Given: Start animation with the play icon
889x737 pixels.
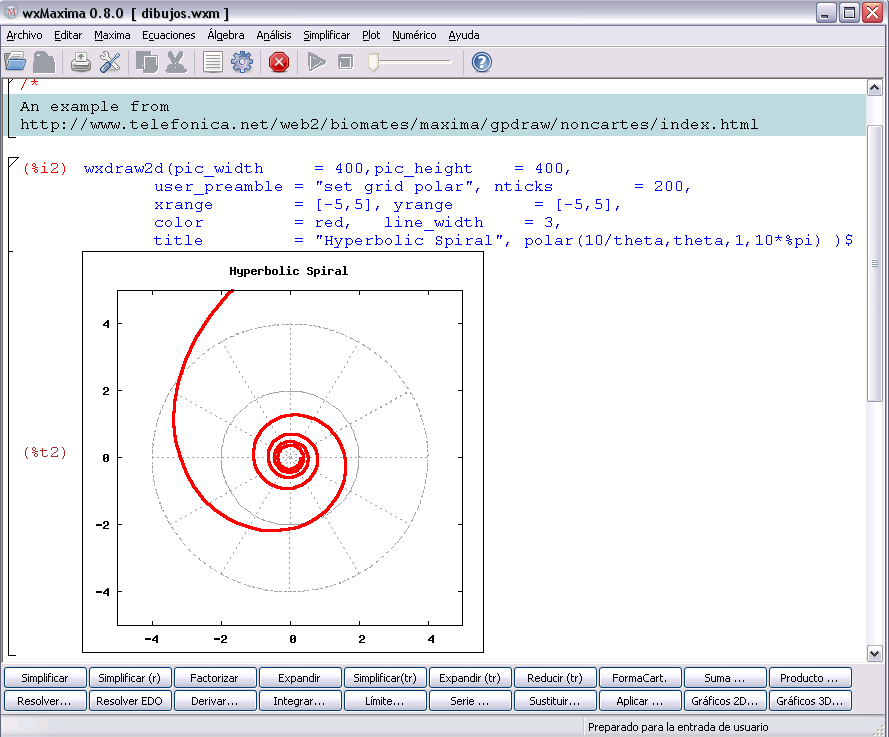Looking at the screenshot, I should point(316,62).
